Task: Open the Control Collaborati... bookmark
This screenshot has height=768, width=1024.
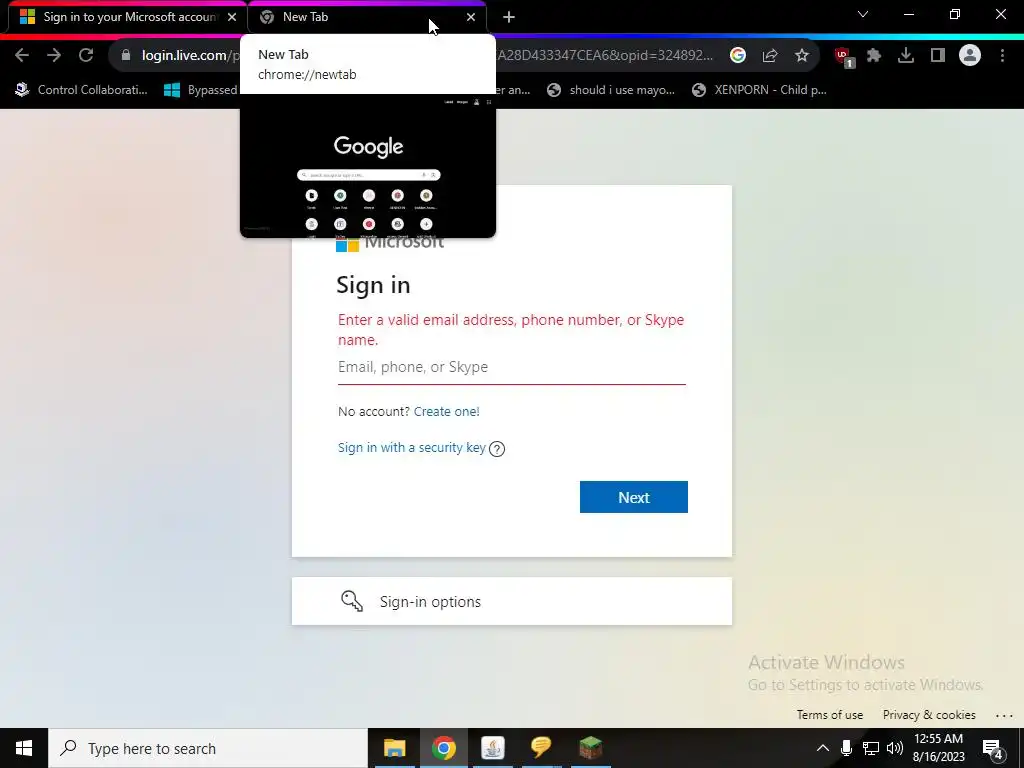Action: coord(82,90)
